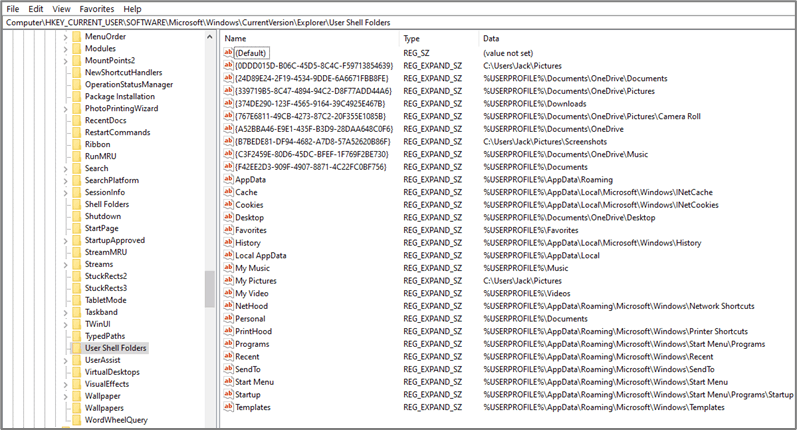
Task: Click the folder icon of Shutdown key
Action: tap(76, 217)
